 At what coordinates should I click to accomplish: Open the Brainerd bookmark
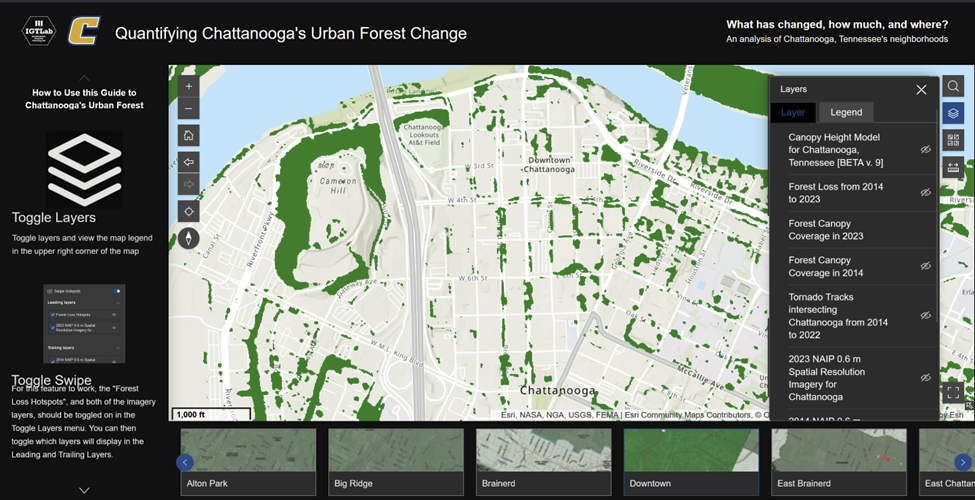tap(543, 462)
